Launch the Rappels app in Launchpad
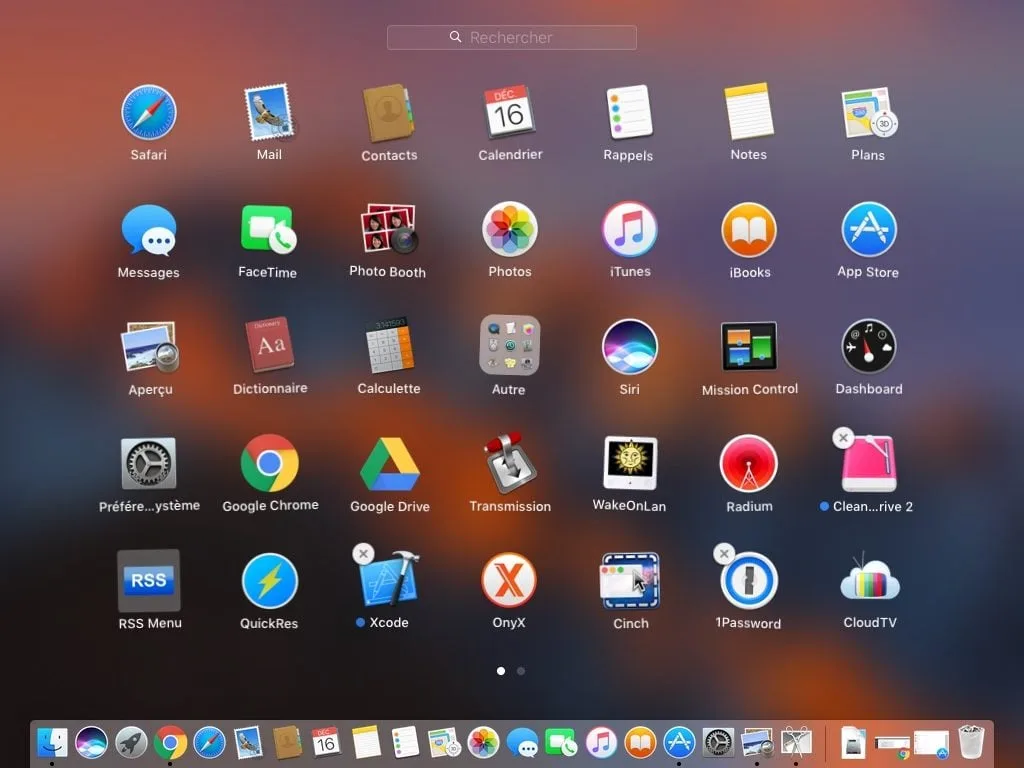 [x=629, y=112]
